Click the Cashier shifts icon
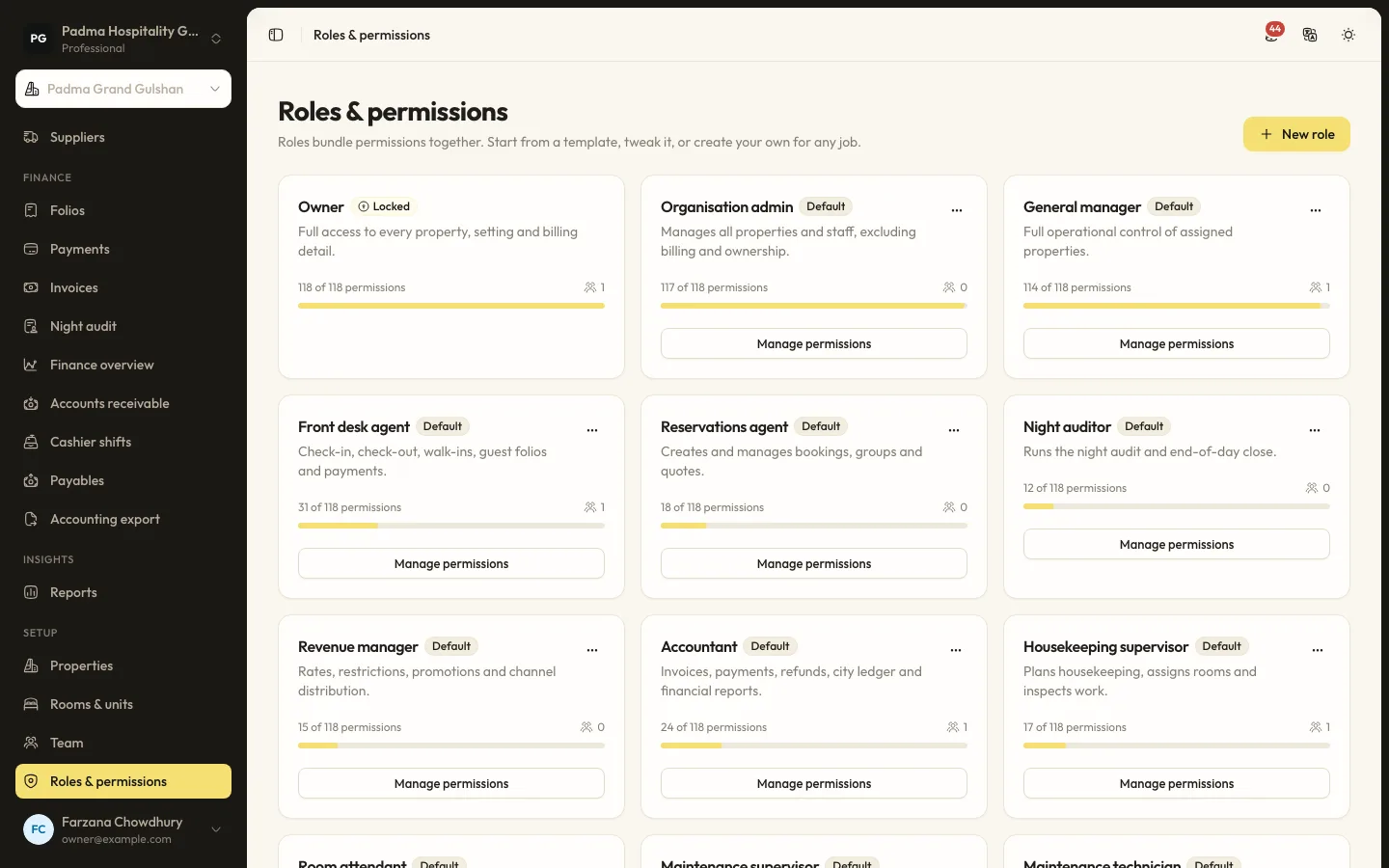Viewport: 1389px width, 868px height. click(x=31, y=442)
